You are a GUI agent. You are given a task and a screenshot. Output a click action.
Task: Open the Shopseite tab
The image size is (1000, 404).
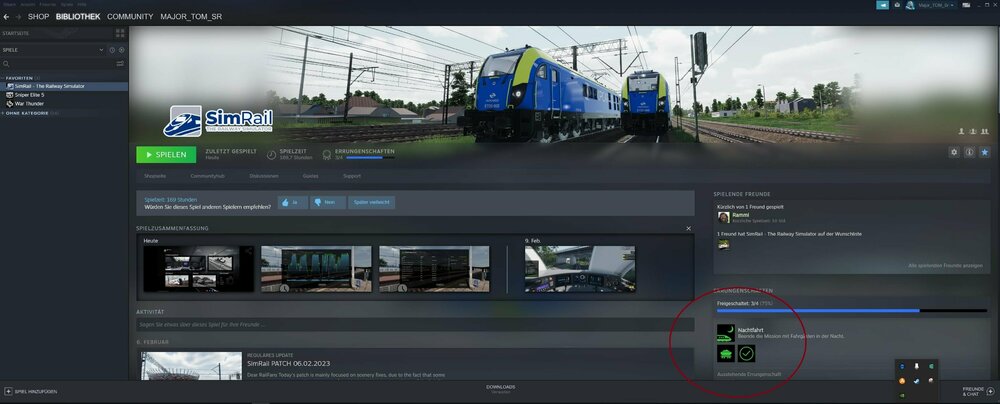(155, 176)
